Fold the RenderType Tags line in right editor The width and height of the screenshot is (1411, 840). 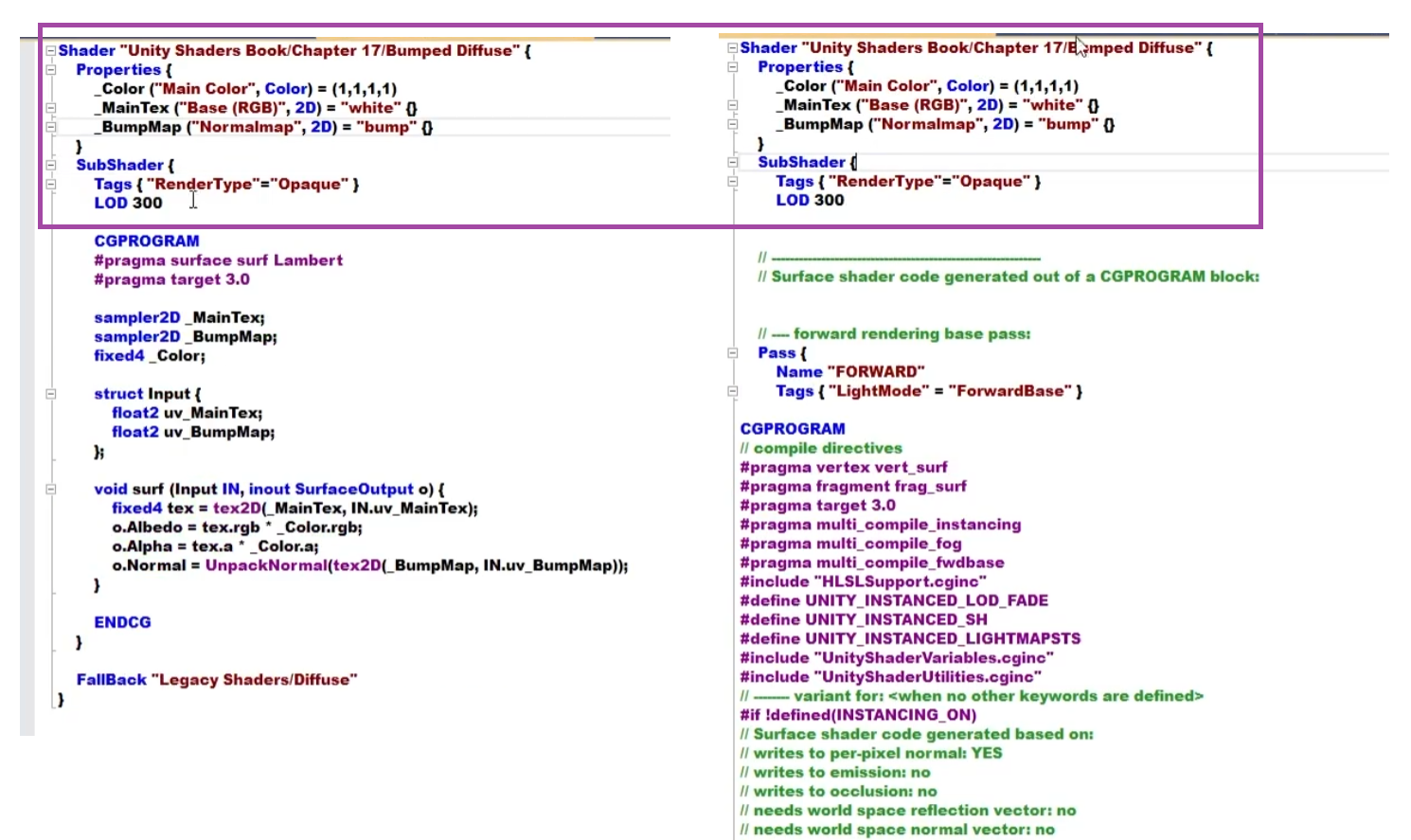[x=732, y=181]
